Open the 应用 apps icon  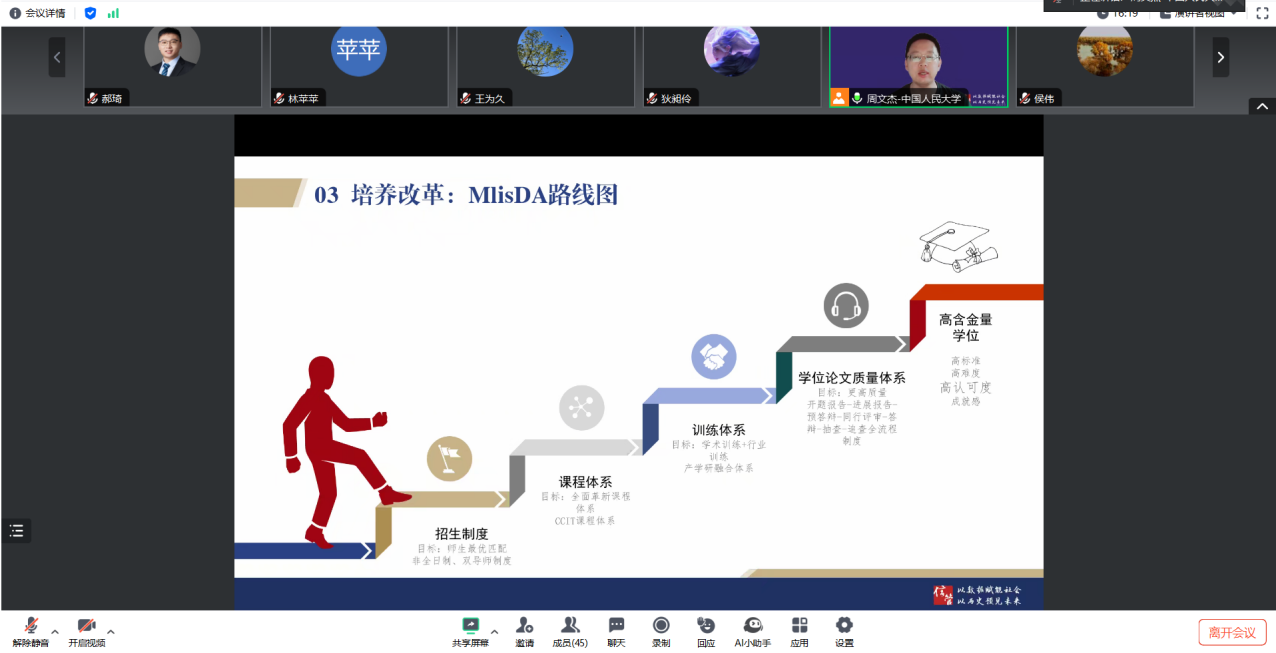point(799,626)
